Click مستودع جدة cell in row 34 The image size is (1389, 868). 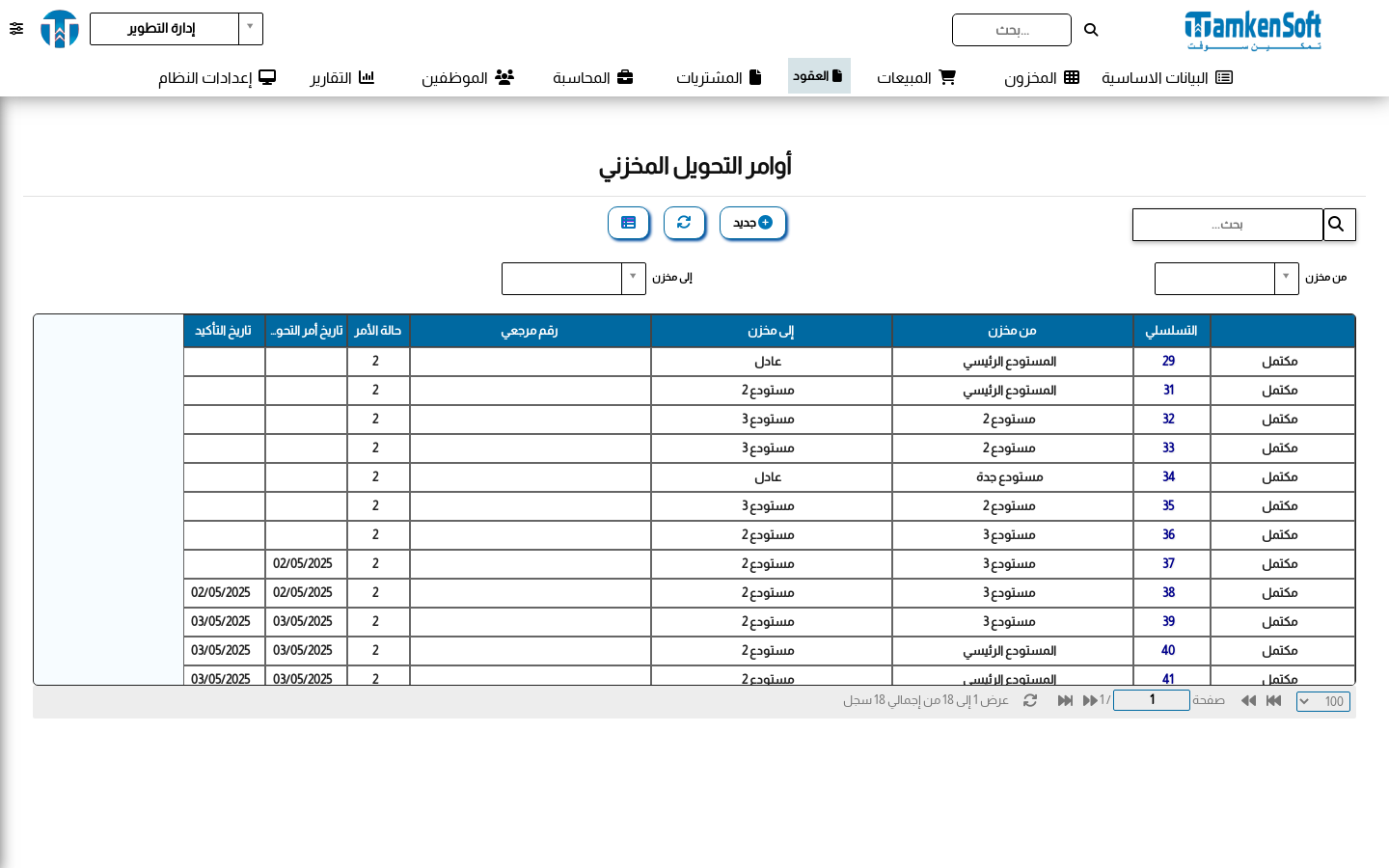click(x=1012, y=477)
